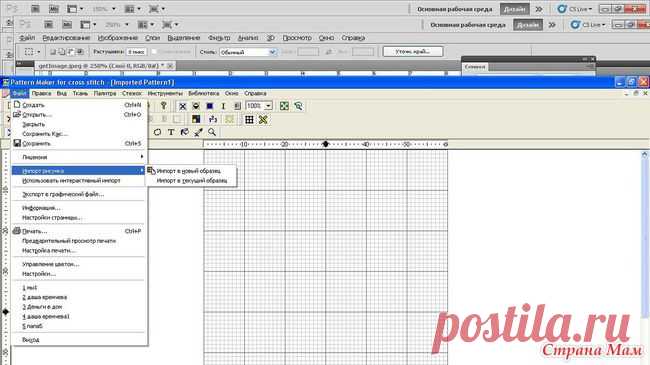Select the magnifier zoom tool icon
This screenshot has height=365, width=650.
pos(212,132)
